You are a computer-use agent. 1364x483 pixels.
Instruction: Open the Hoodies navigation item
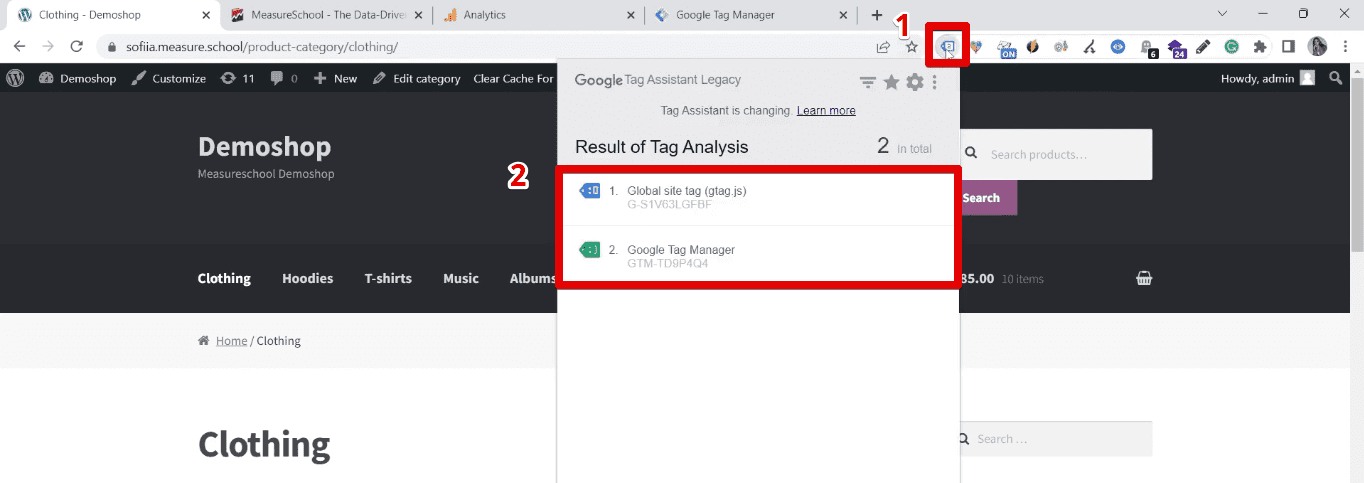click(x=308, y=278)
